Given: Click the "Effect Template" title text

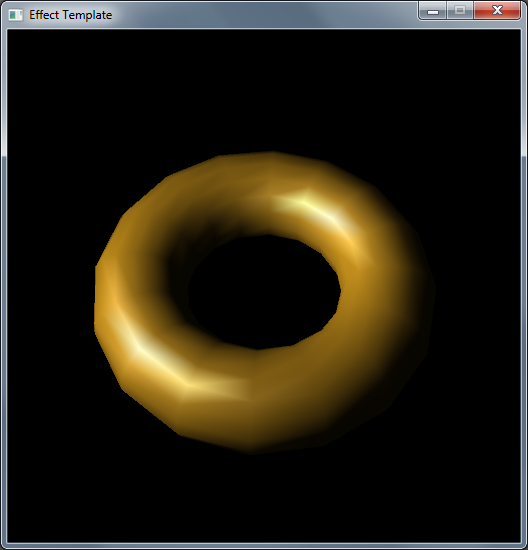Looking at the screenshot, I should [71, 15].
